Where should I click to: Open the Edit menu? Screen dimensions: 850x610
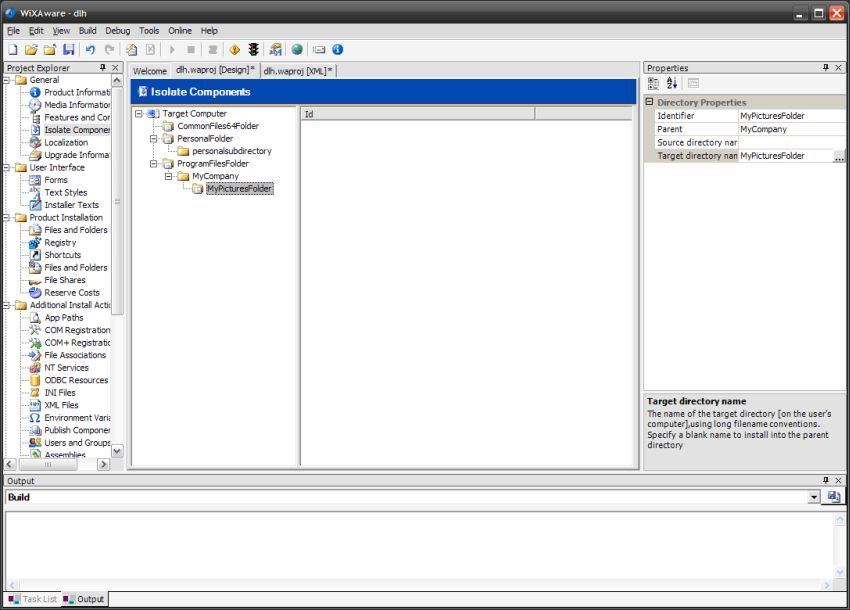click(36, 31)
